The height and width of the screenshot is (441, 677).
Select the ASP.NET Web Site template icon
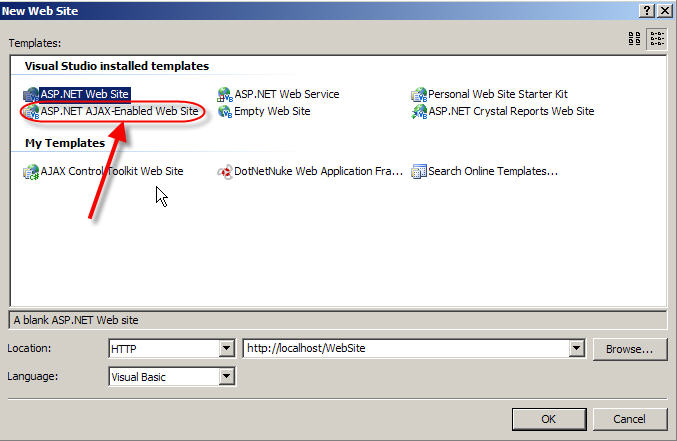pyautogui.click(x=31, y=94)
